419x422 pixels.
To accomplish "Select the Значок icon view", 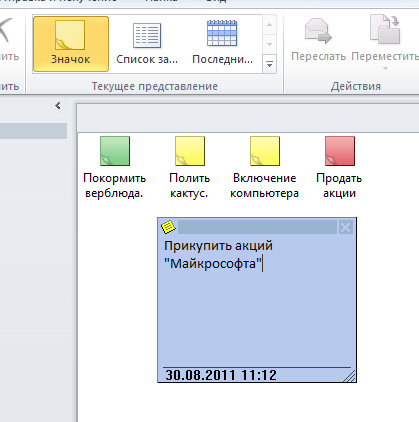I will click(x=71, y=44).
